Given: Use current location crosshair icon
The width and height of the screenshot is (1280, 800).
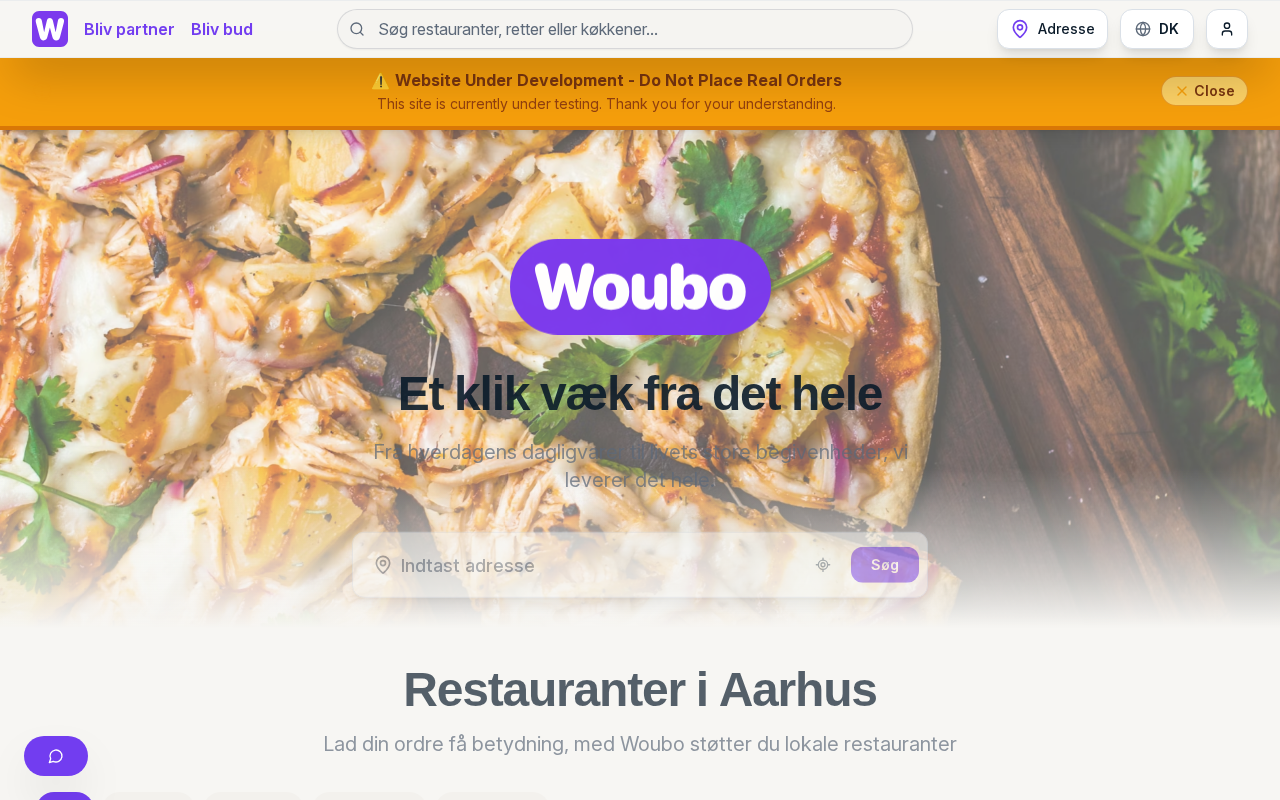Looking at the screenshot, I should (x=823, y=565).
